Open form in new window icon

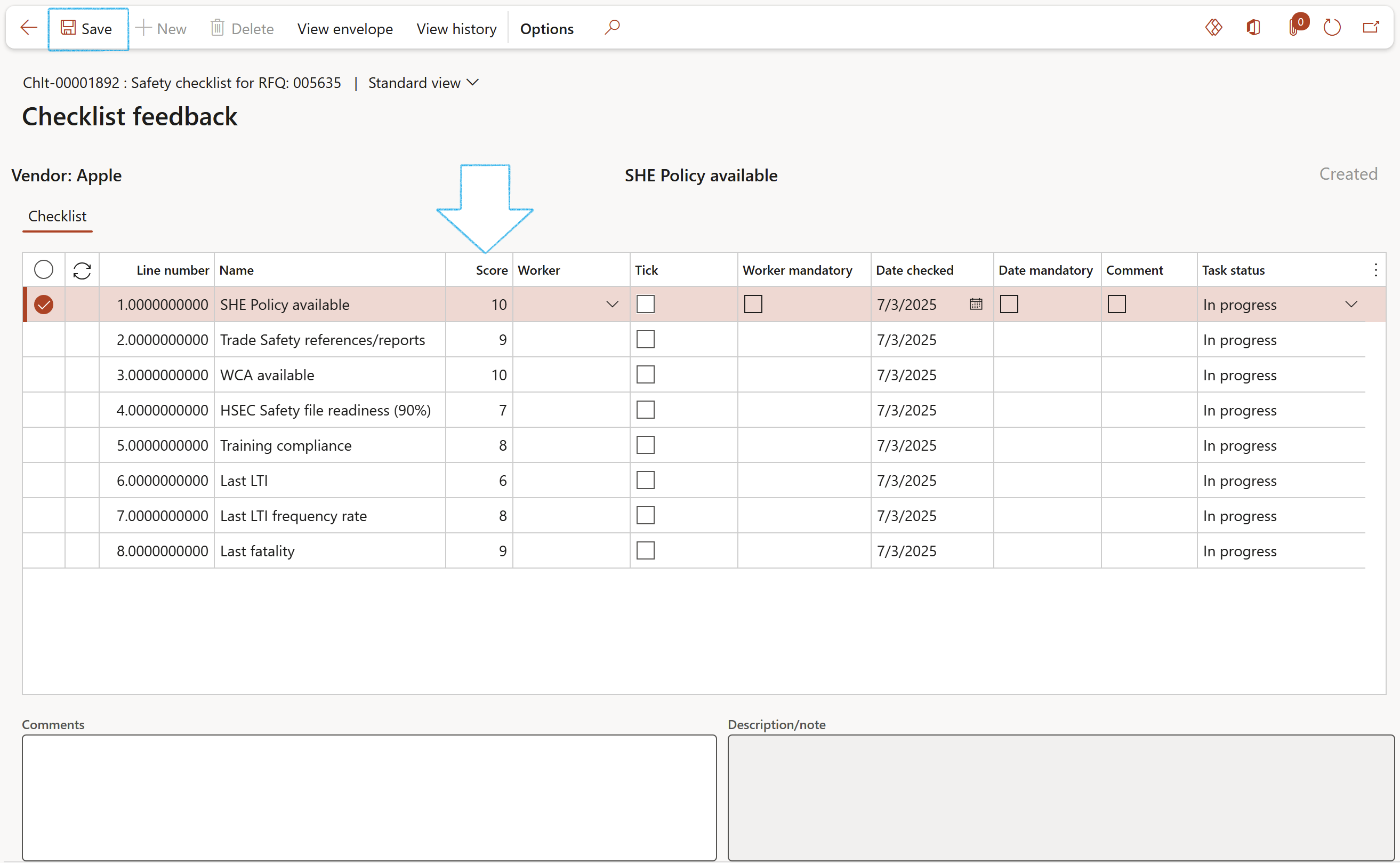click(1370, 27)
